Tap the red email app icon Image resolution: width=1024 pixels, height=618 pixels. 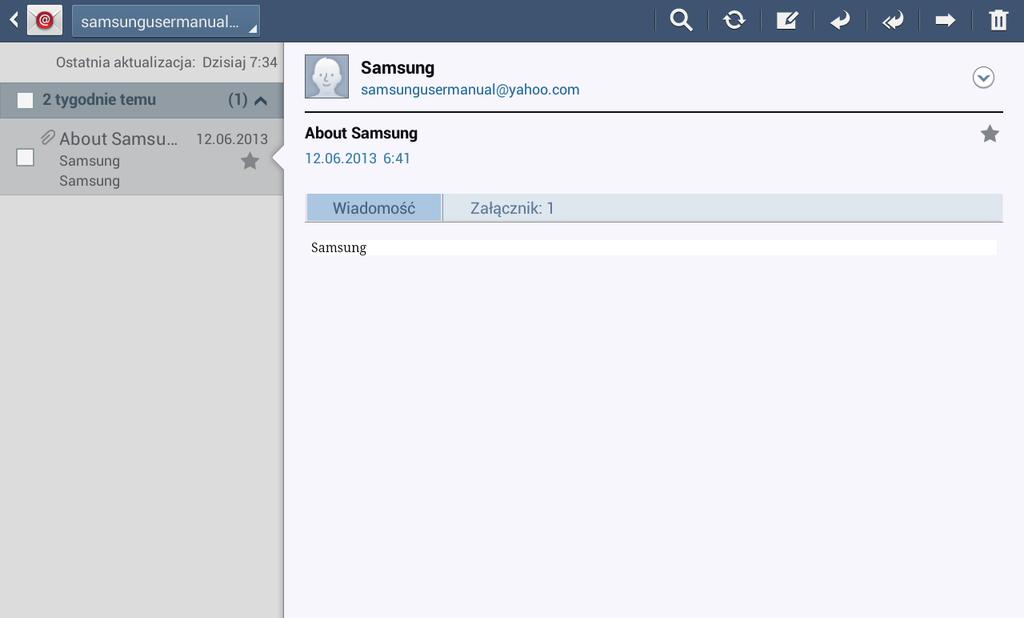pyautogui.click(x=44, y=20)
